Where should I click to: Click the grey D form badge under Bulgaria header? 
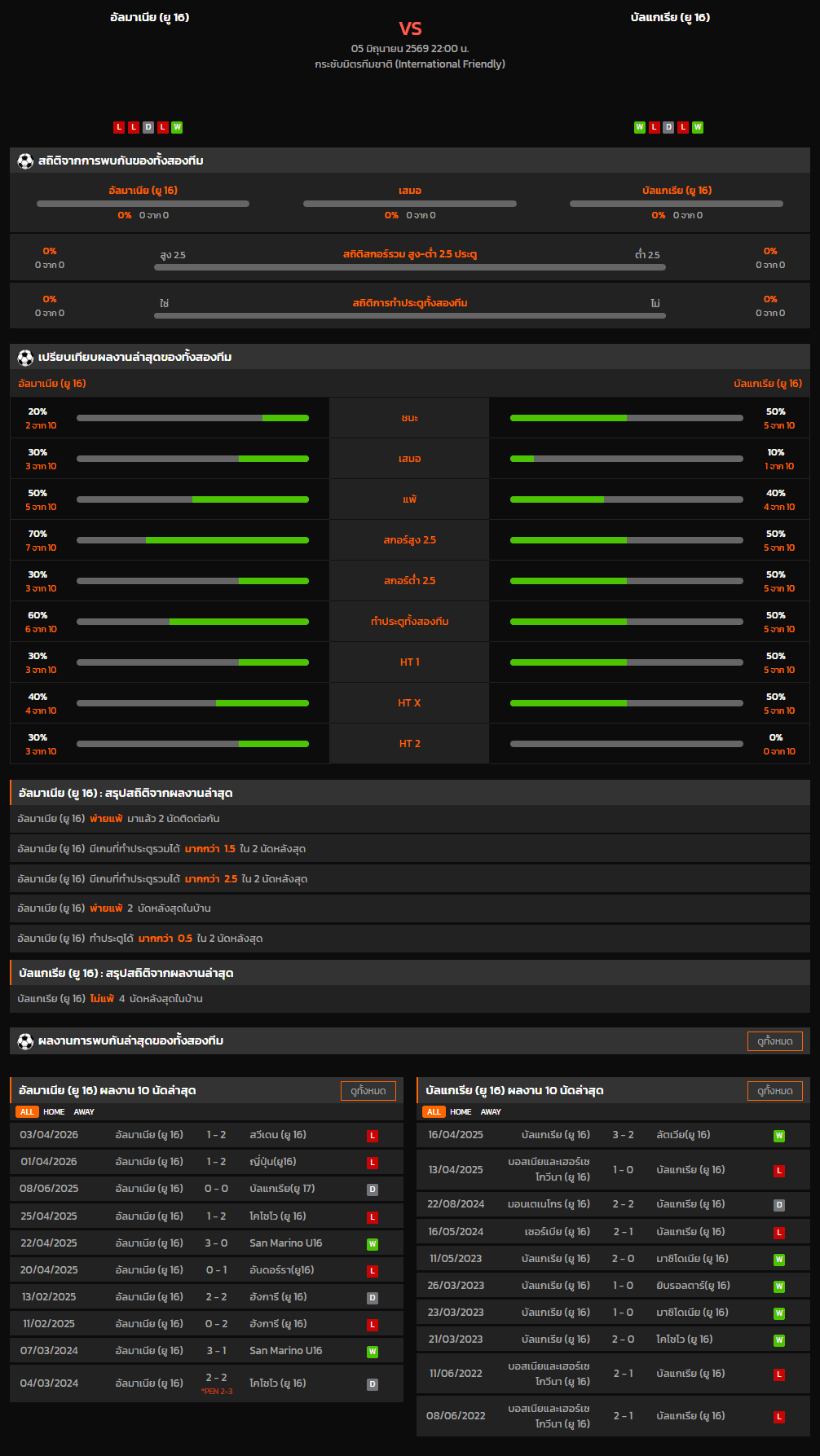point(668,127)
